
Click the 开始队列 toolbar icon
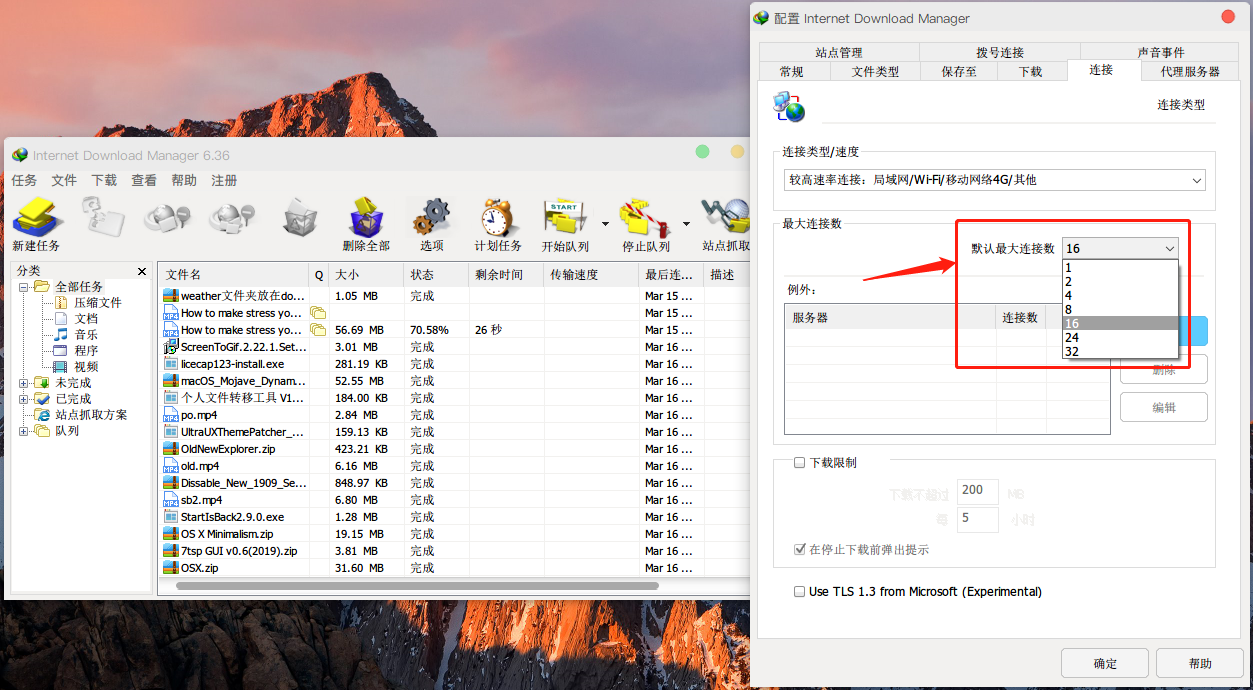point(565,217)
